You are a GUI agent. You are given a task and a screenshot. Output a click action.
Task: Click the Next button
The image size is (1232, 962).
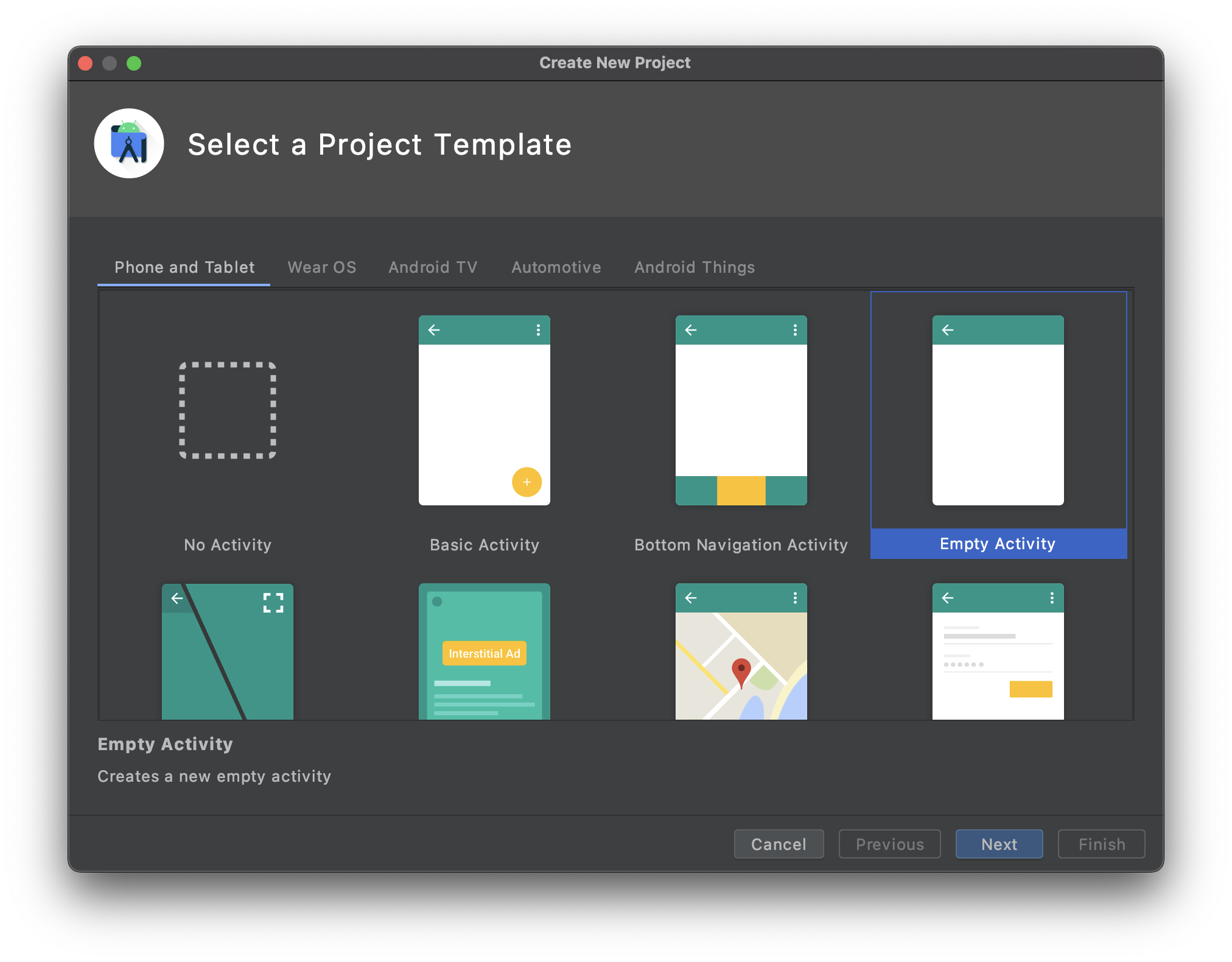click(x=998, y=844)
